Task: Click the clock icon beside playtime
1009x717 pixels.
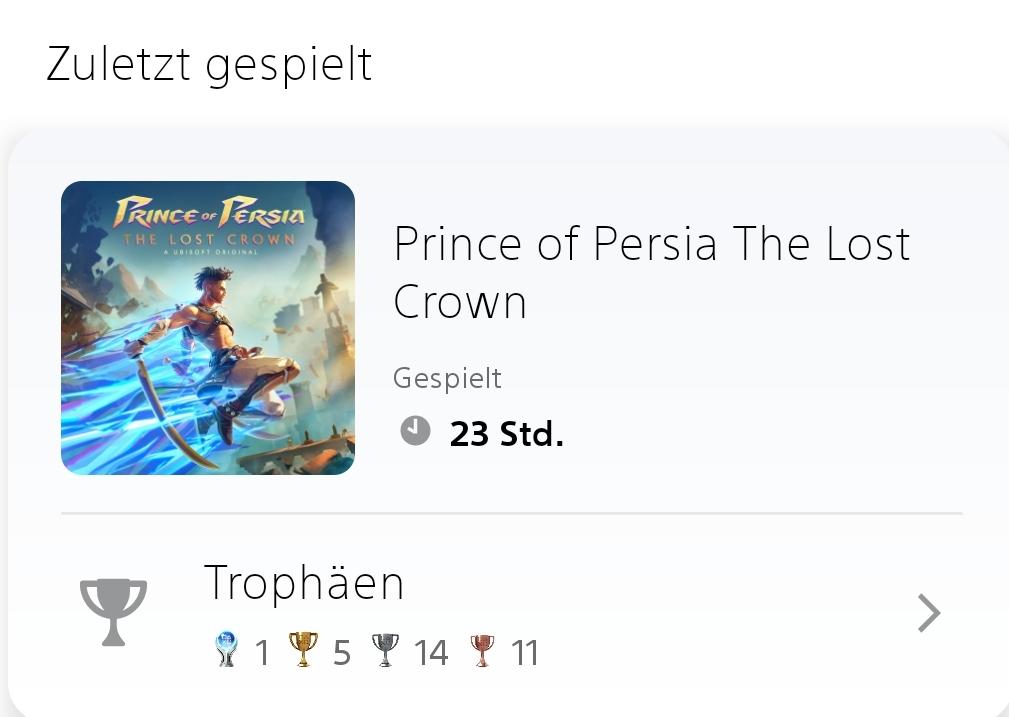Action: [x=415, y=431]
